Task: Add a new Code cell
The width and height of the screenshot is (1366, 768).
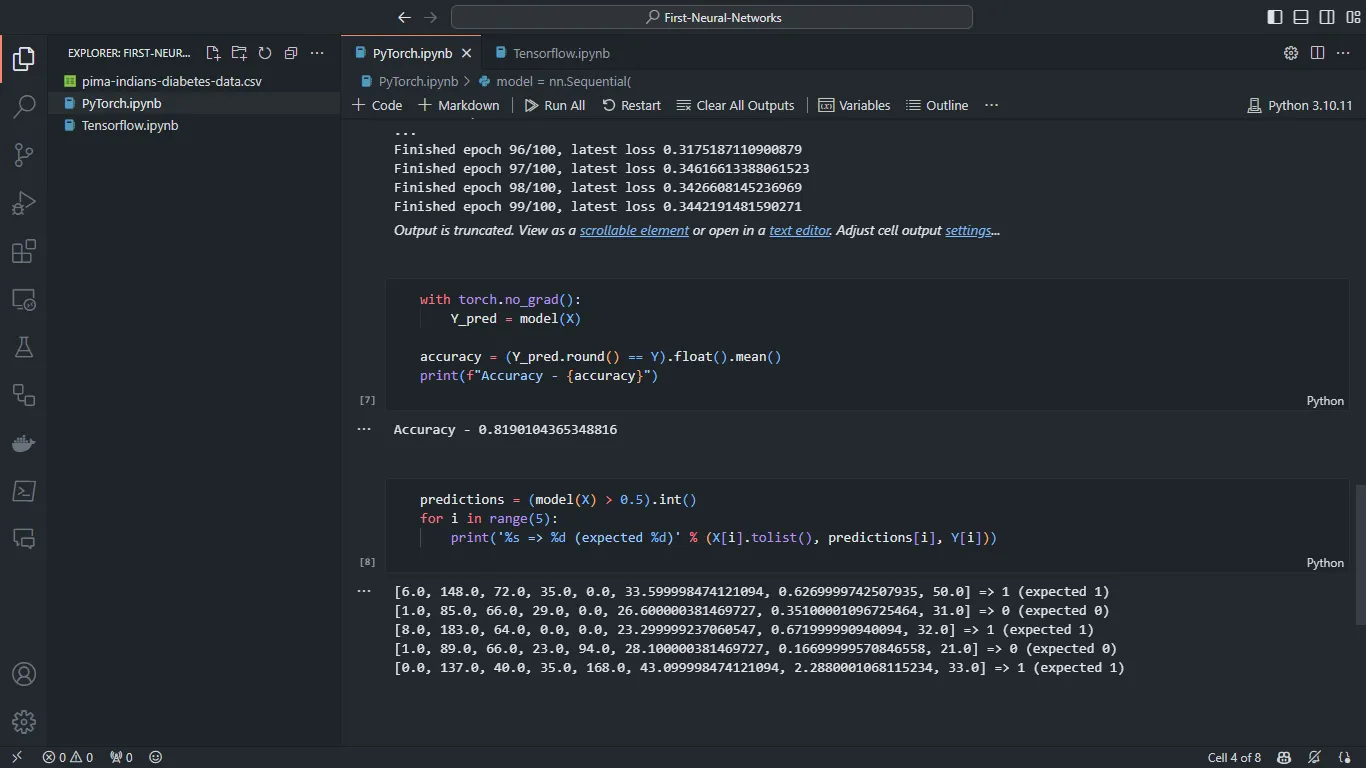Action: tap(377, 105)
